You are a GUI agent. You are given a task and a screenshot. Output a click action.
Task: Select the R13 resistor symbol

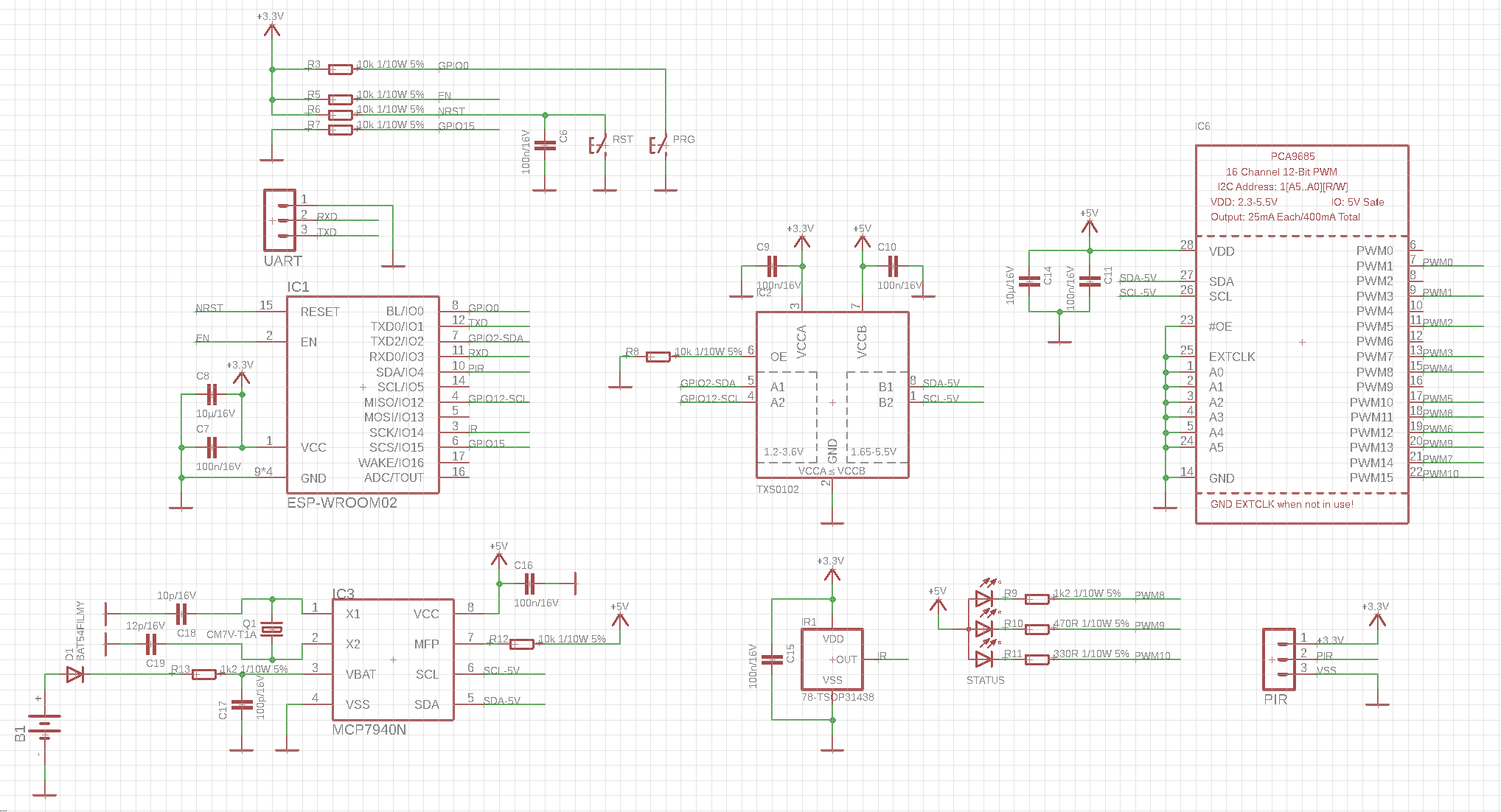click(x=204, y=674)
